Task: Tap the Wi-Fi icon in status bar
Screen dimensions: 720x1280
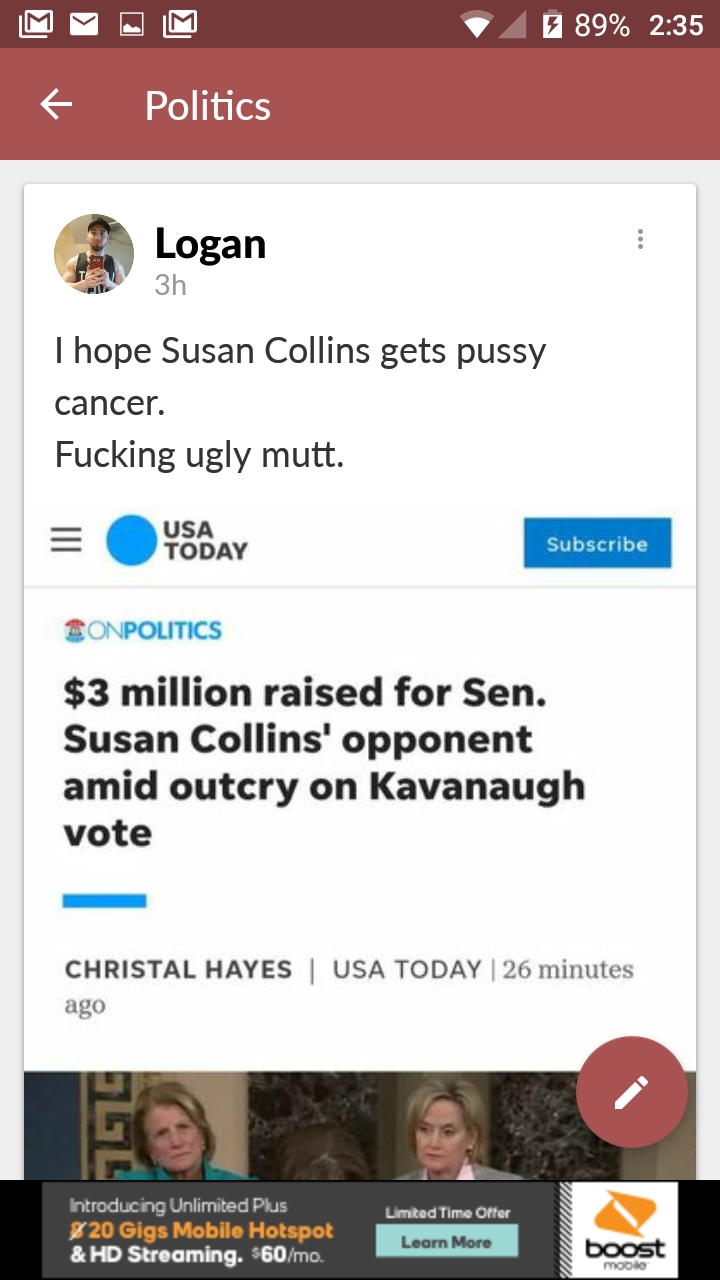Action: [x=478, y=24]
